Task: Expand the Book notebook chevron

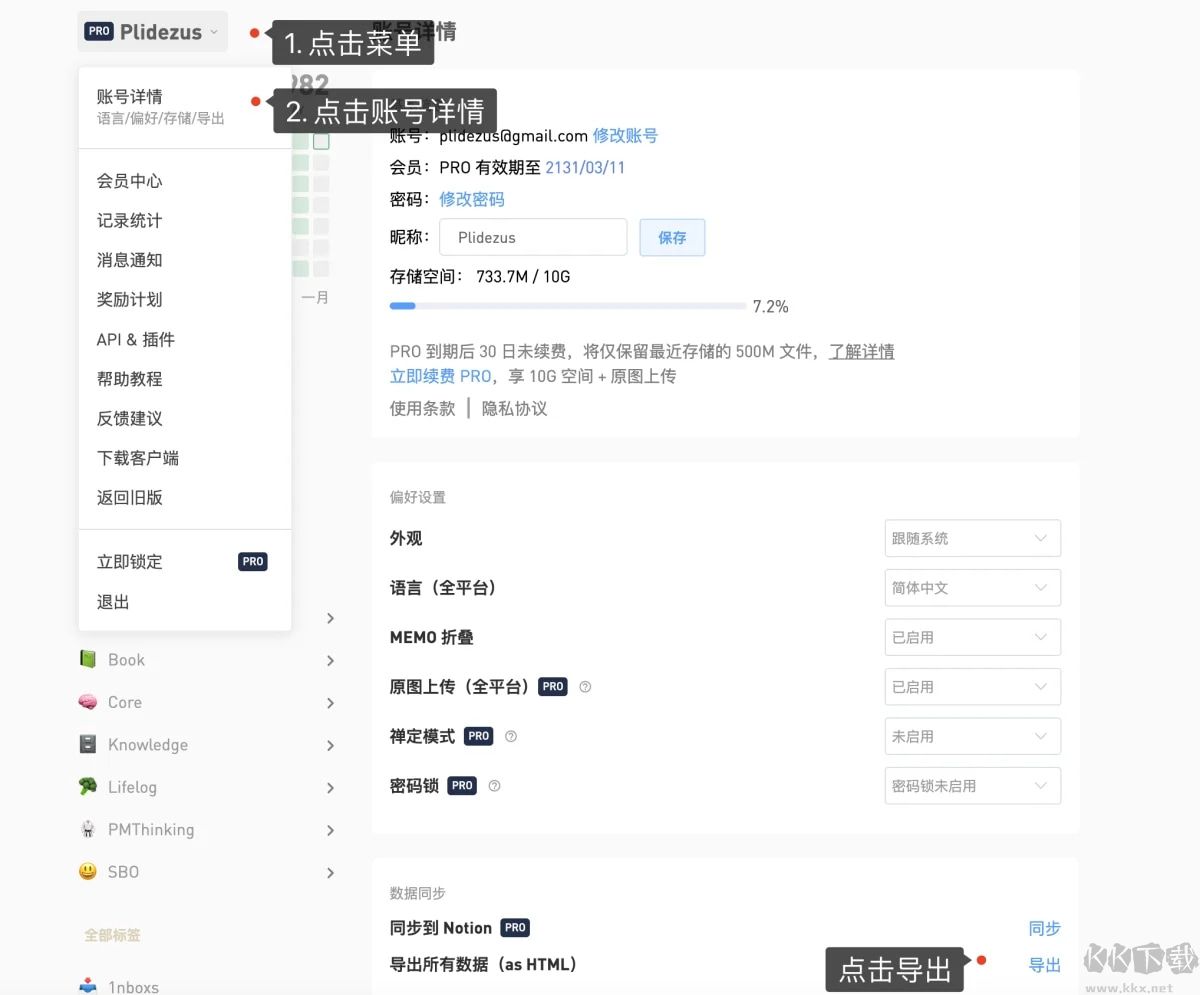Action: click(x=330, y=660)
